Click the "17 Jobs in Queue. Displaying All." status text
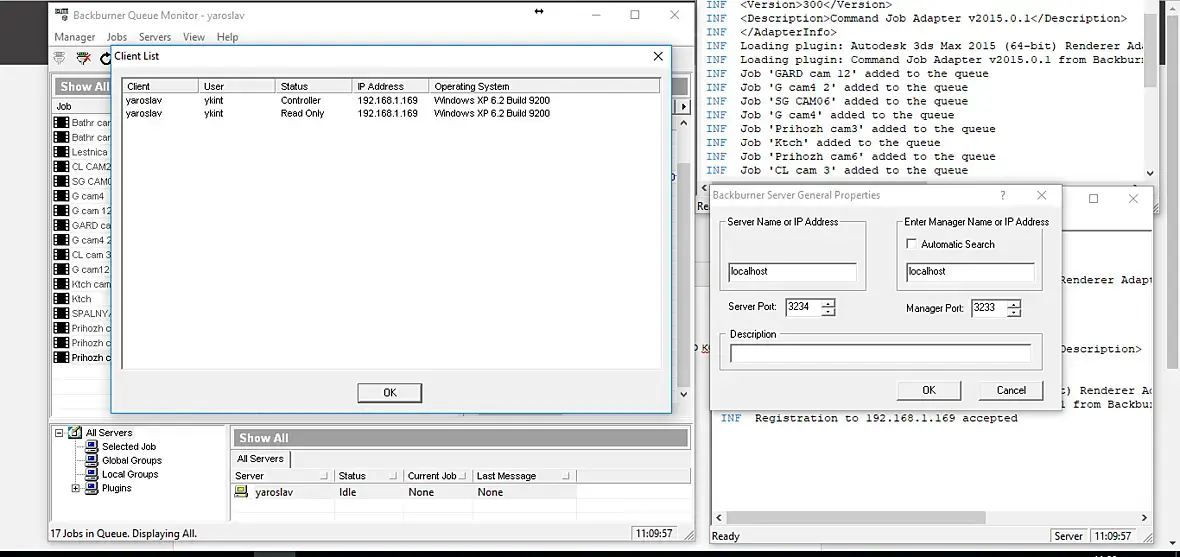Image resolution: width=1180 pixels, height=557 pixels. (123, 534)
